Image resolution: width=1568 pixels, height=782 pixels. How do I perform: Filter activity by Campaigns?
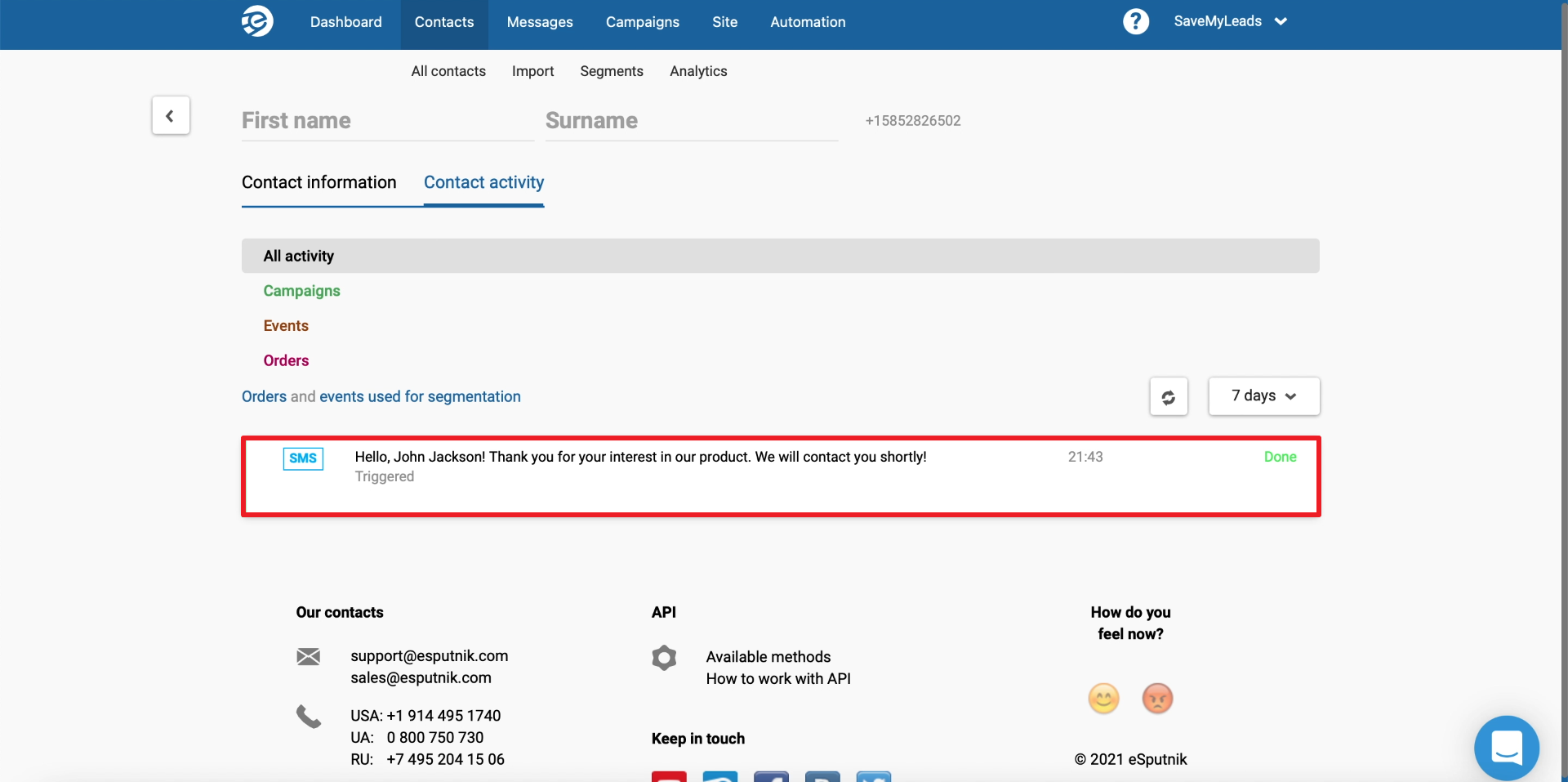coord(302,291)
